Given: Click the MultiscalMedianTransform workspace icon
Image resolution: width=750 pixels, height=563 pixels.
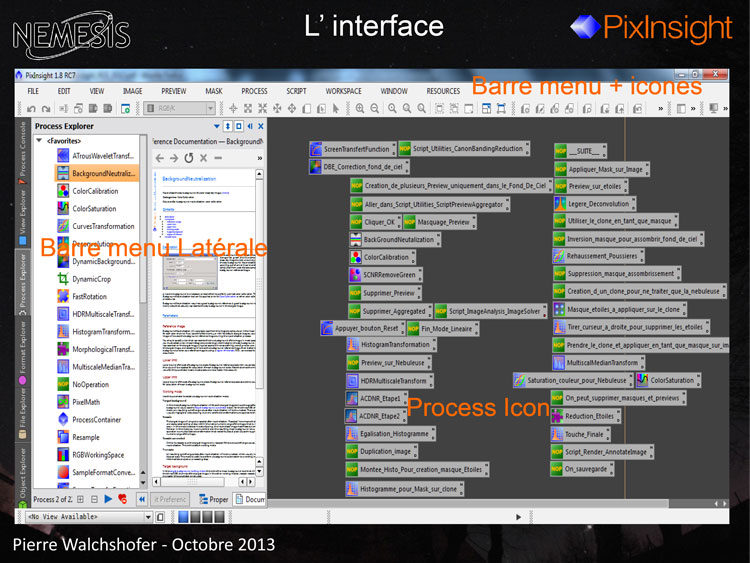Looking at the screenshot, I should (x=599, y=363).
